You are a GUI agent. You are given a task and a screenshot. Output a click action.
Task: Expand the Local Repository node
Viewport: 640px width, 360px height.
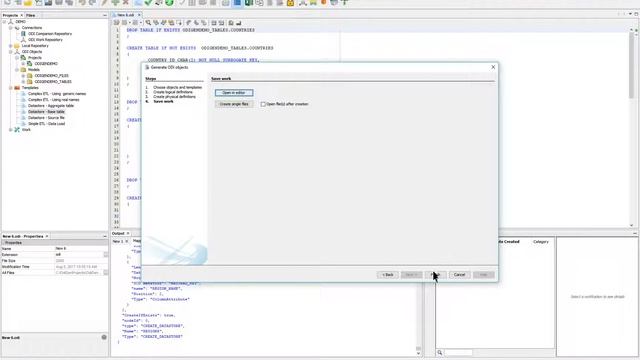tap(11, 46)
